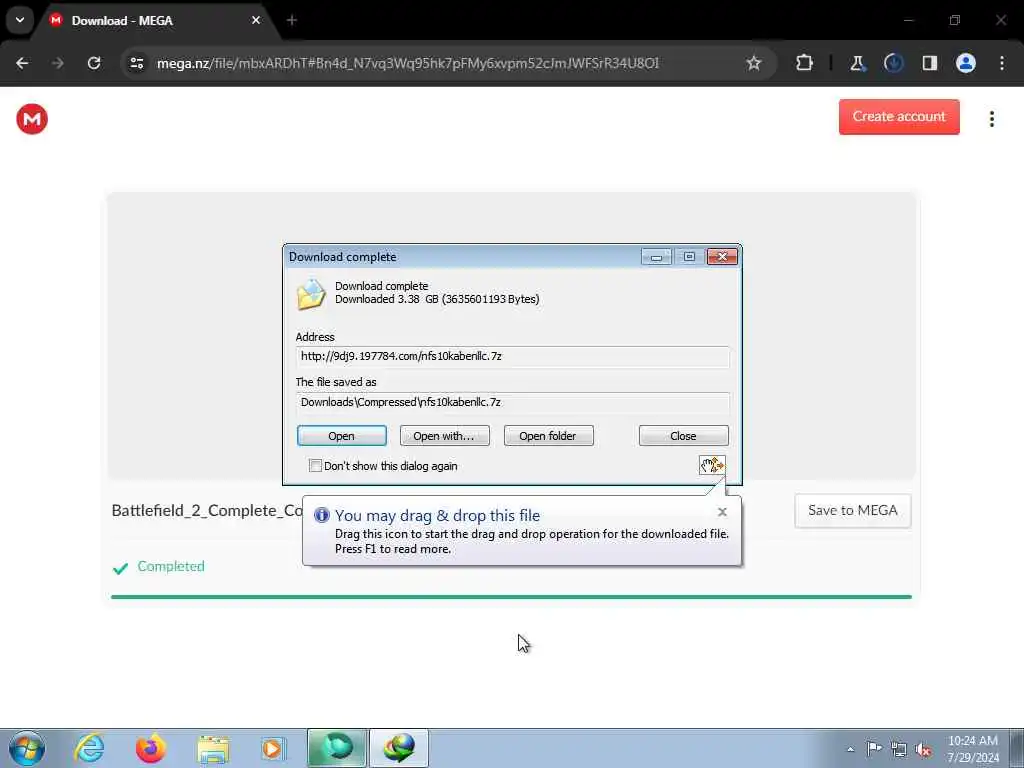Image resolution: width=1024 pixels, height=768 pixels.
Task: Click the Battlefield_2_Complete file name
Action: click(207, 511)
